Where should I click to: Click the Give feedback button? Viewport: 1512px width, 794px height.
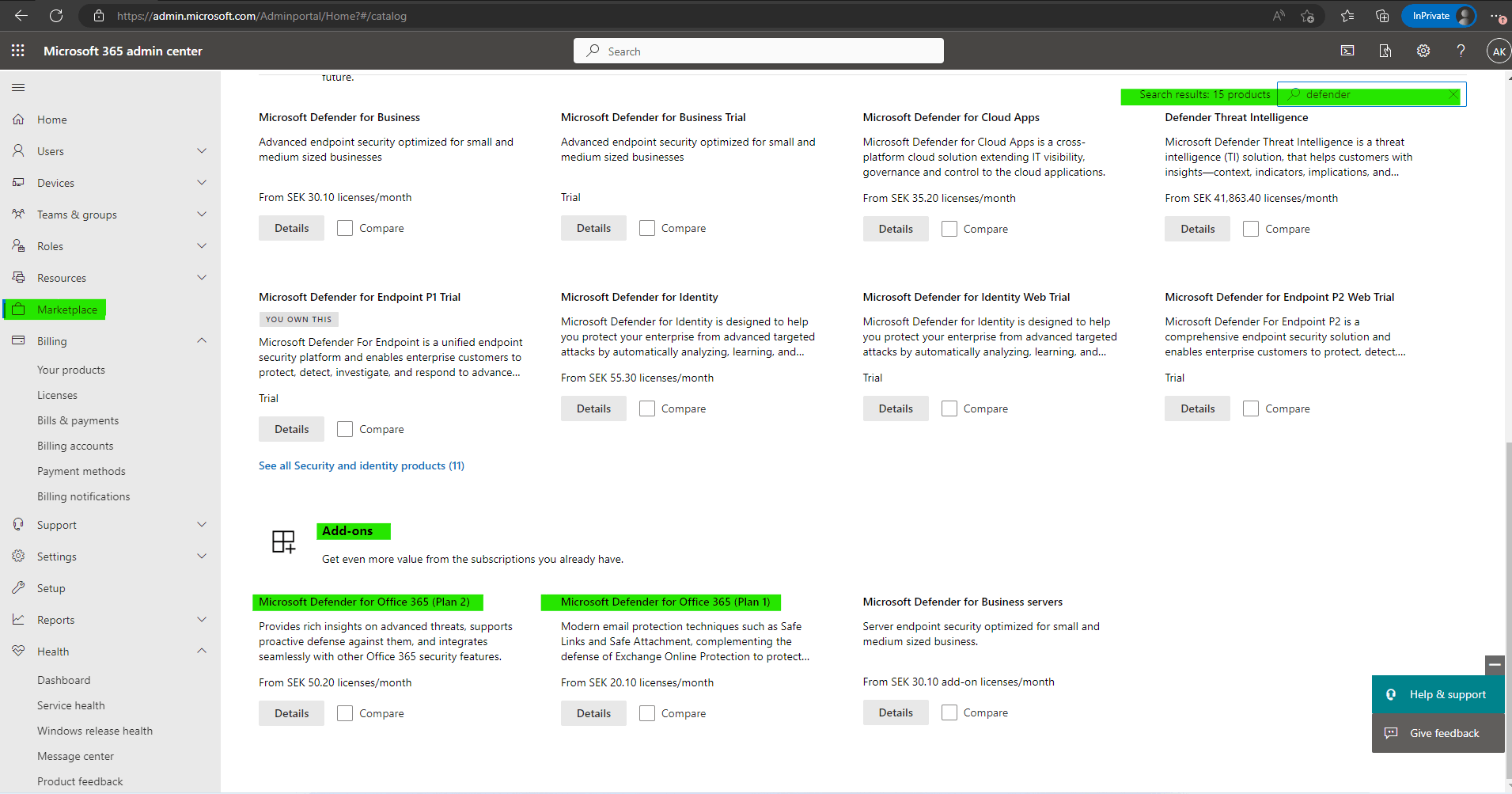pyautogui.click(x=1438, y=733)
